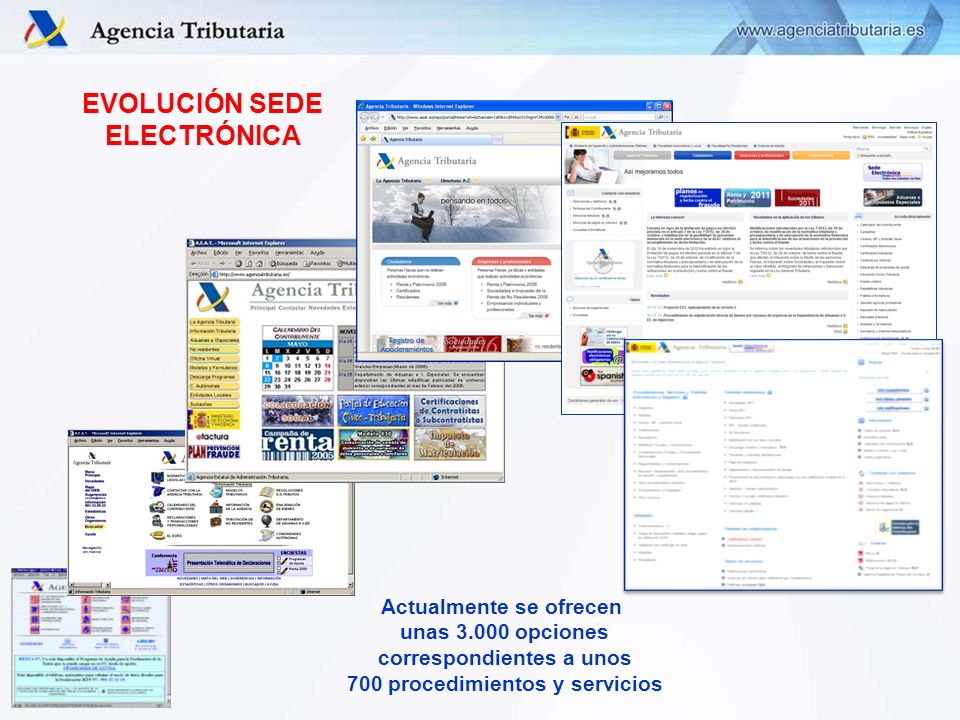Select highlighted day 22 in the May calendar
This screenshot has width=960, height=720.
pyautogui.click(x=268, y=380)
